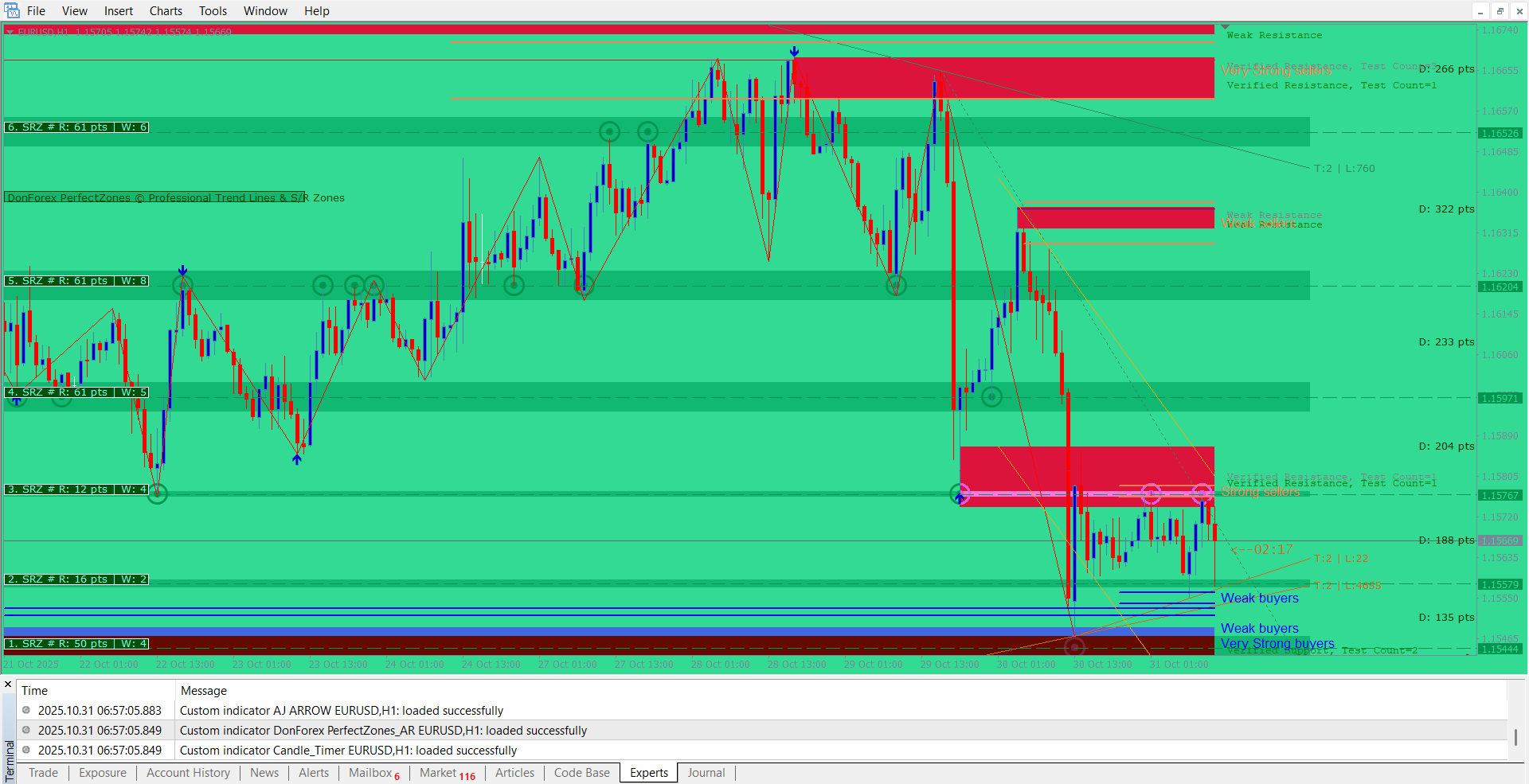
Task: Expand the Tools menu
Action: tap(213, 11)
